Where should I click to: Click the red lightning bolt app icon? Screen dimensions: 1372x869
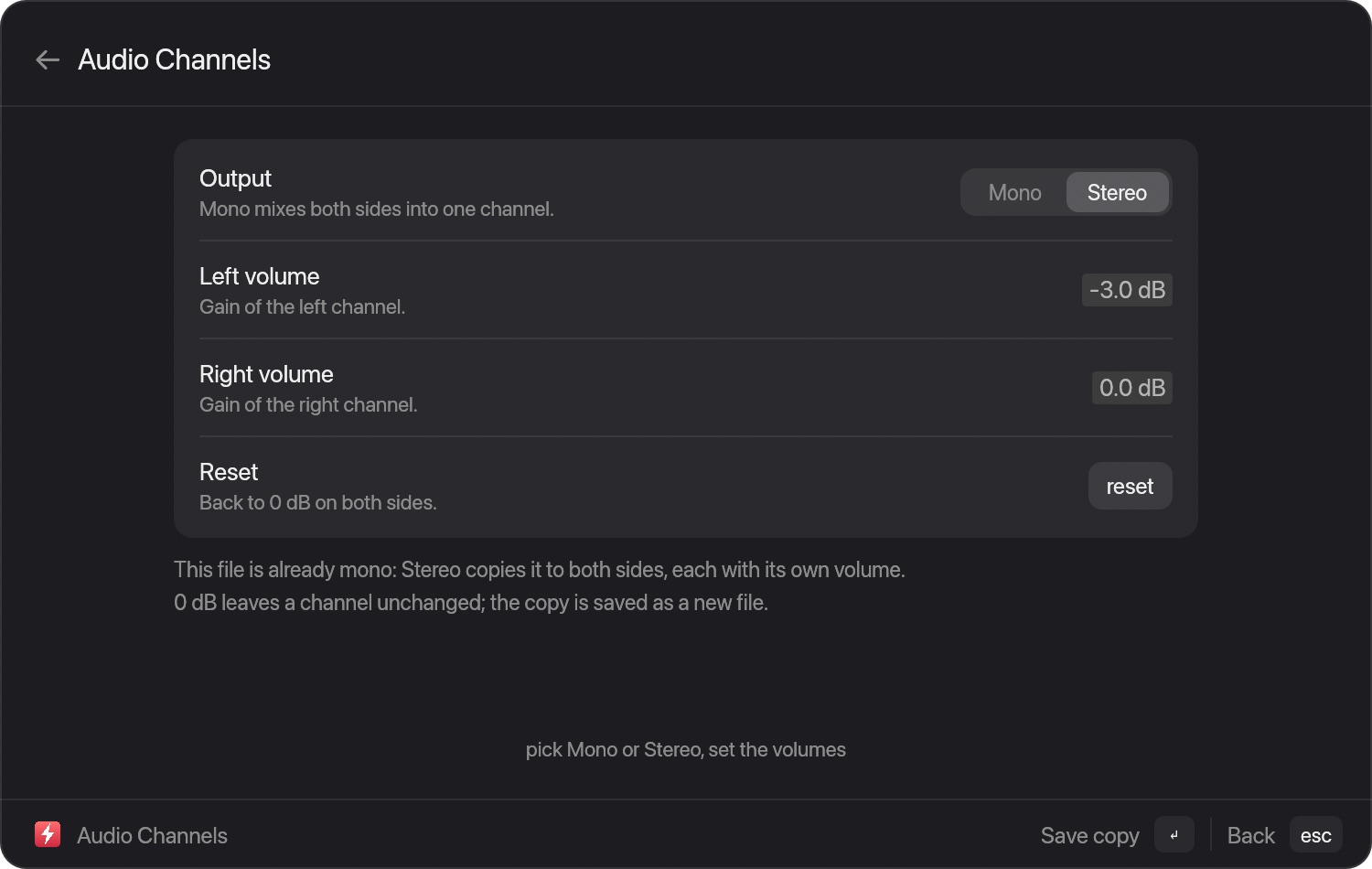(x=48, y=834)
